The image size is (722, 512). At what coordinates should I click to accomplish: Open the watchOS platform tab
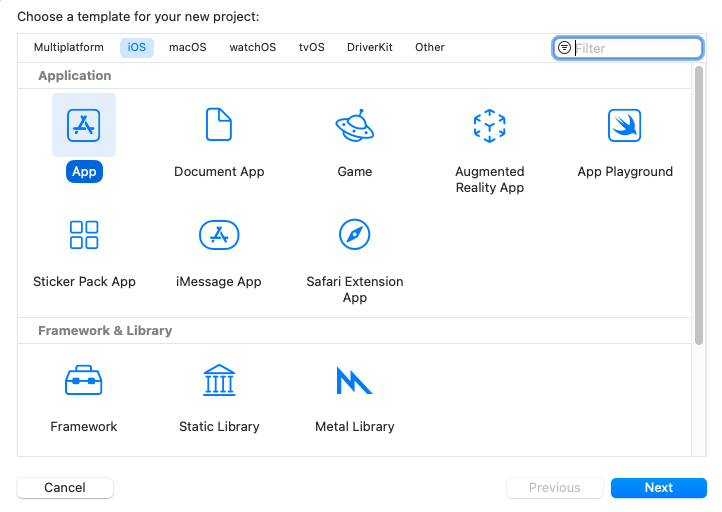252,47
